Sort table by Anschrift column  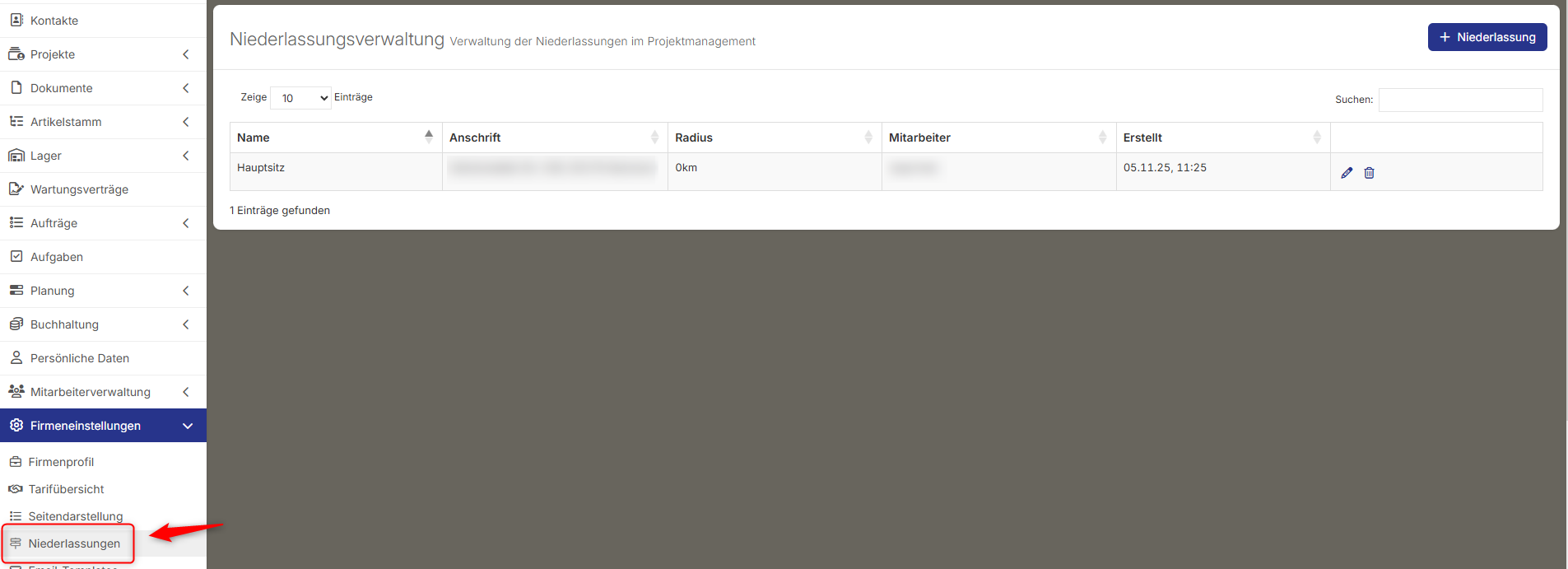tap(555, 138)
